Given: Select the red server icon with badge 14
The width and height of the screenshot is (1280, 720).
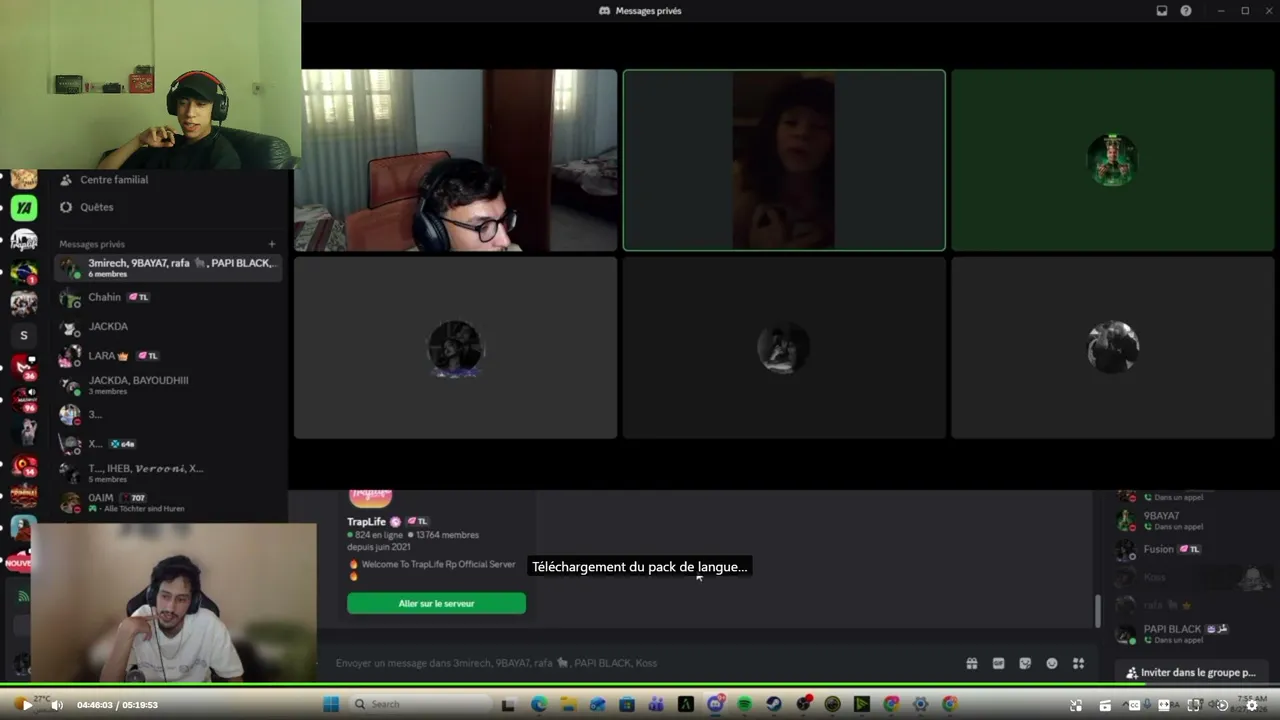Looking at the screenshot, I should click(24, 463).
